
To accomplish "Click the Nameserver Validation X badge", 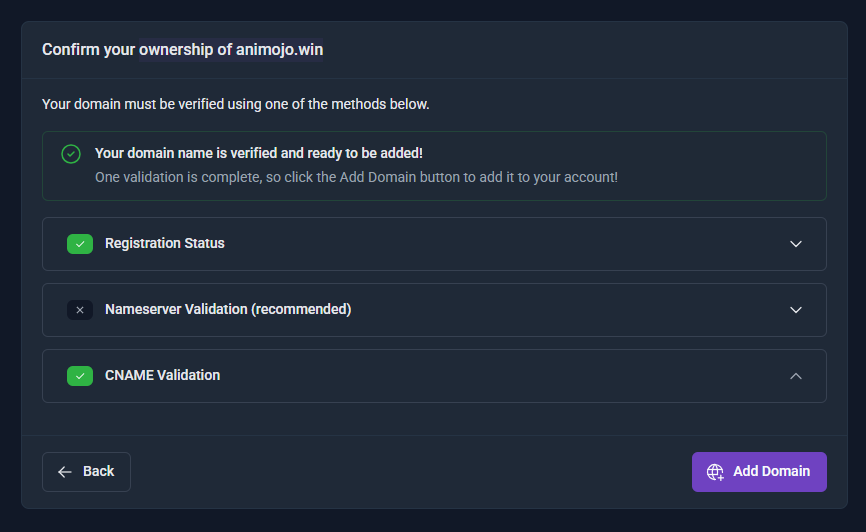I will (80, 310).
